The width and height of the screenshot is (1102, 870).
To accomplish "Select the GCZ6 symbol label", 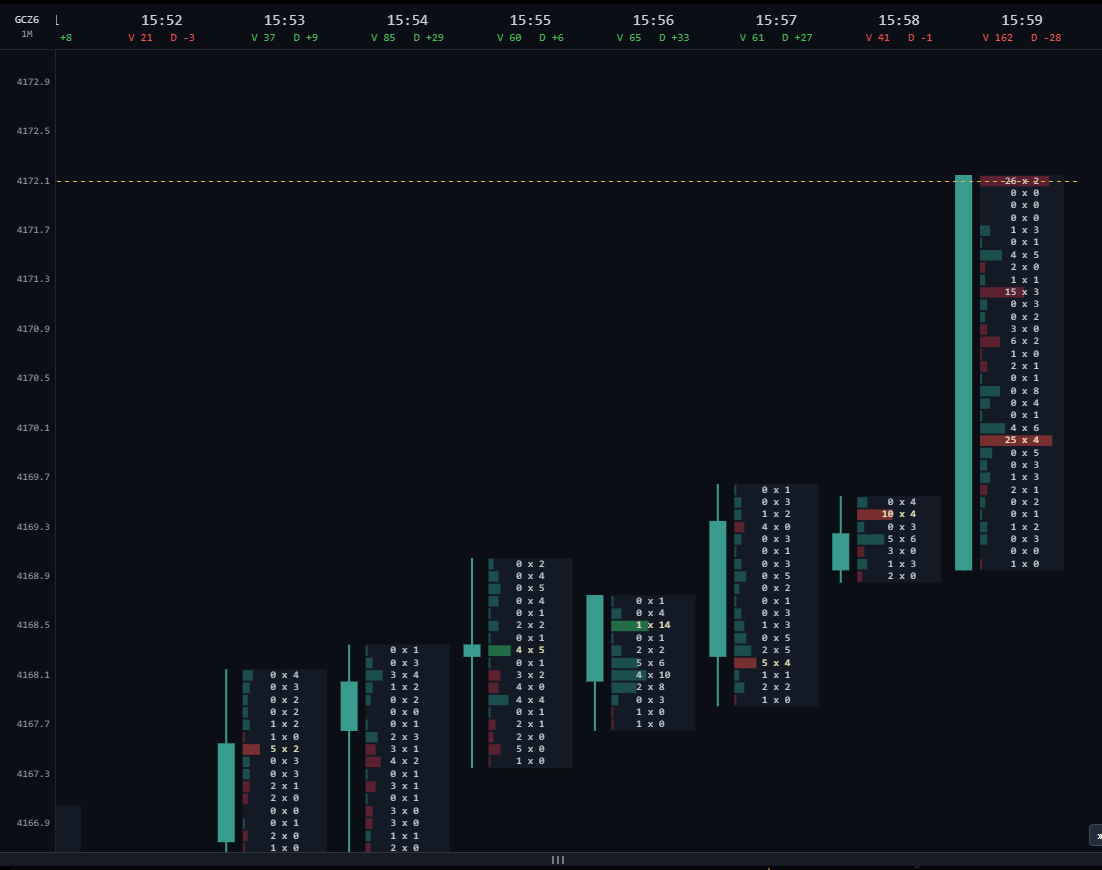I will 27,20.
